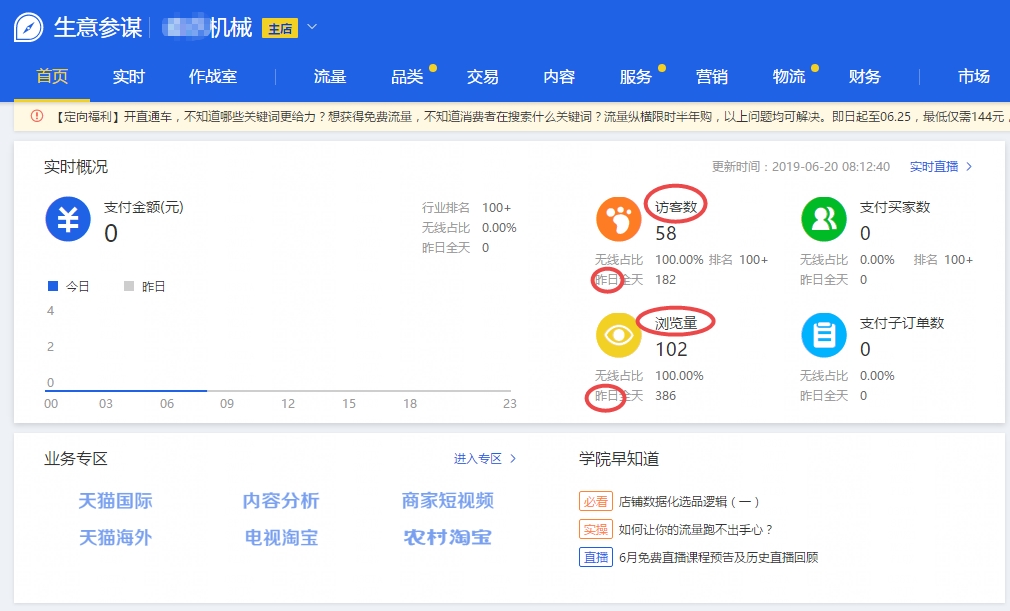Switch to the 服务 tab
This screenshot has width=1010, height=611.
pyautogui.click(x=636, y=77)
